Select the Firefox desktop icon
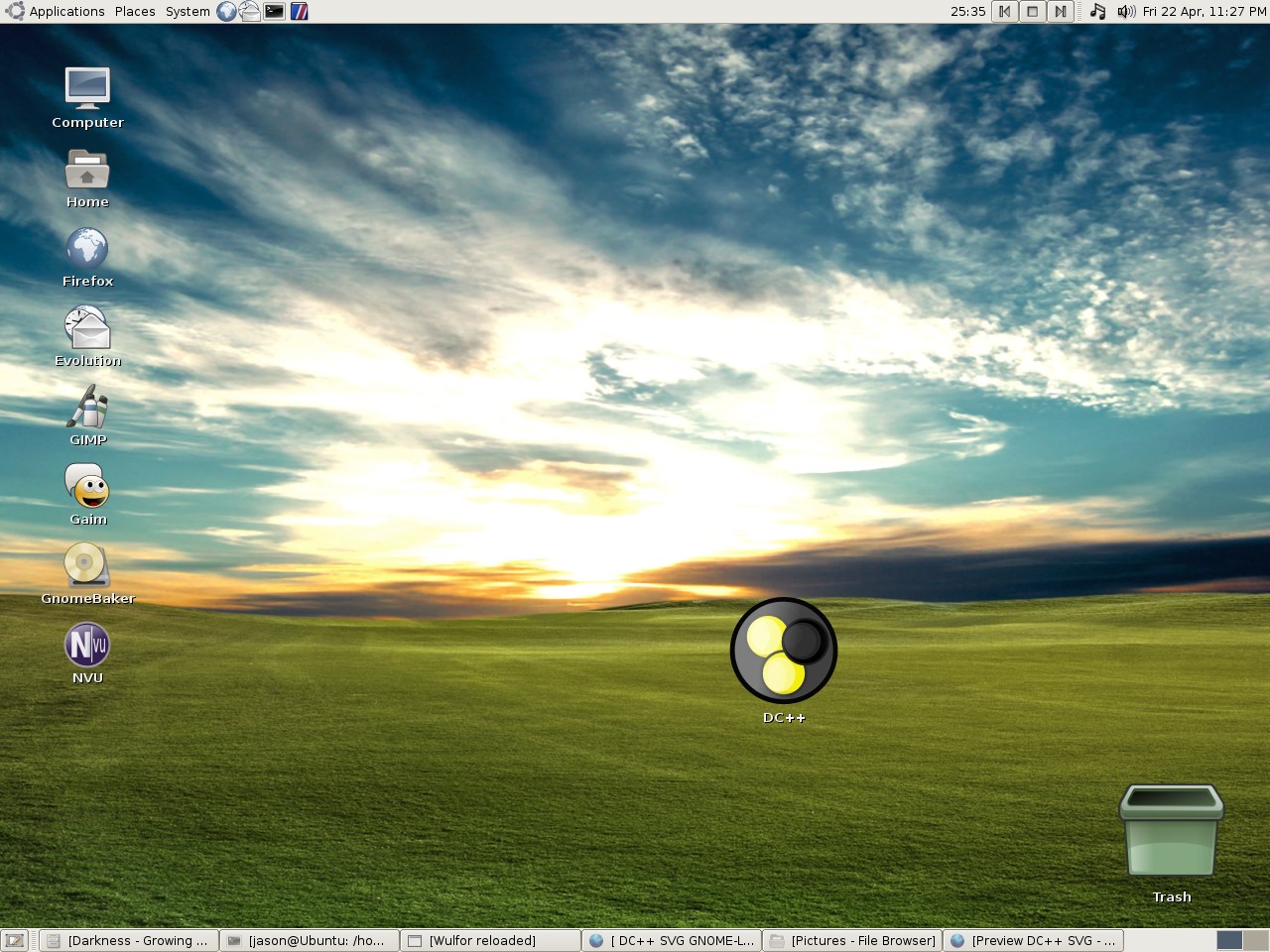 coord(87,258)
